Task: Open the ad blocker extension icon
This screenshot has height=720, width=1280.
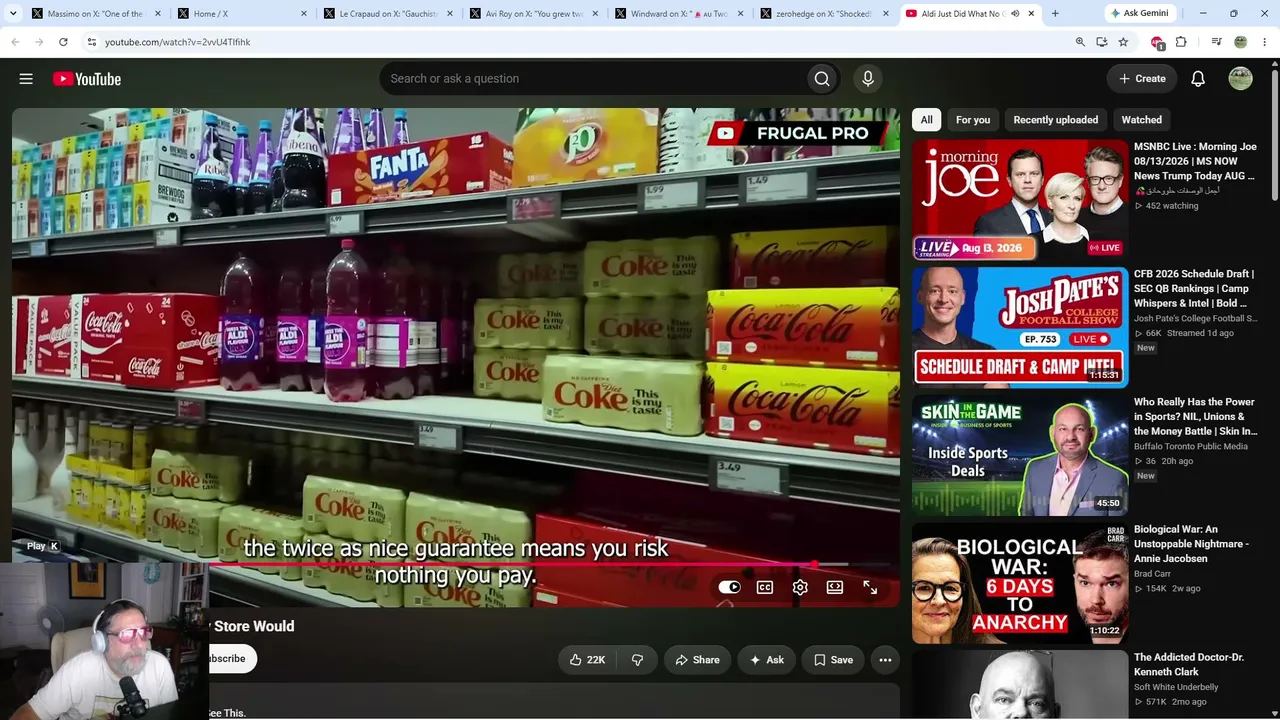Action: point(1157,42)
